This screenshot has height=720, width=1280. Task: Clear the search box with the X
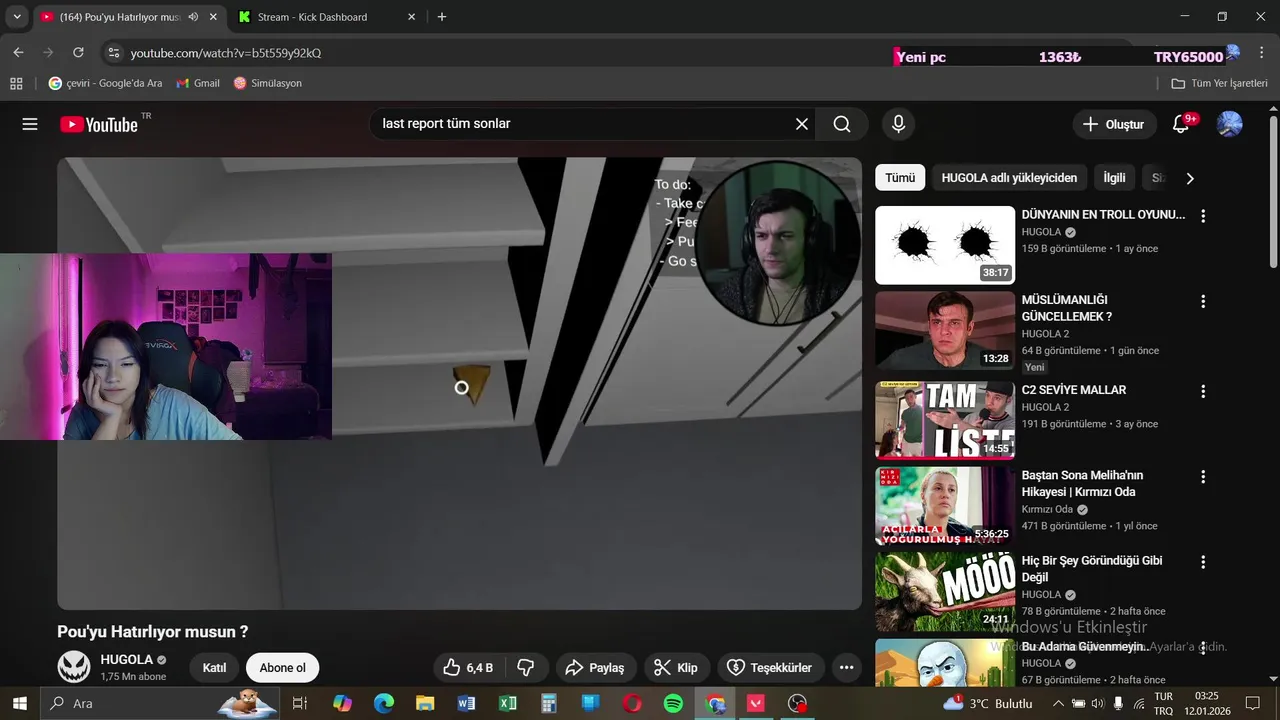pos(801,124)
